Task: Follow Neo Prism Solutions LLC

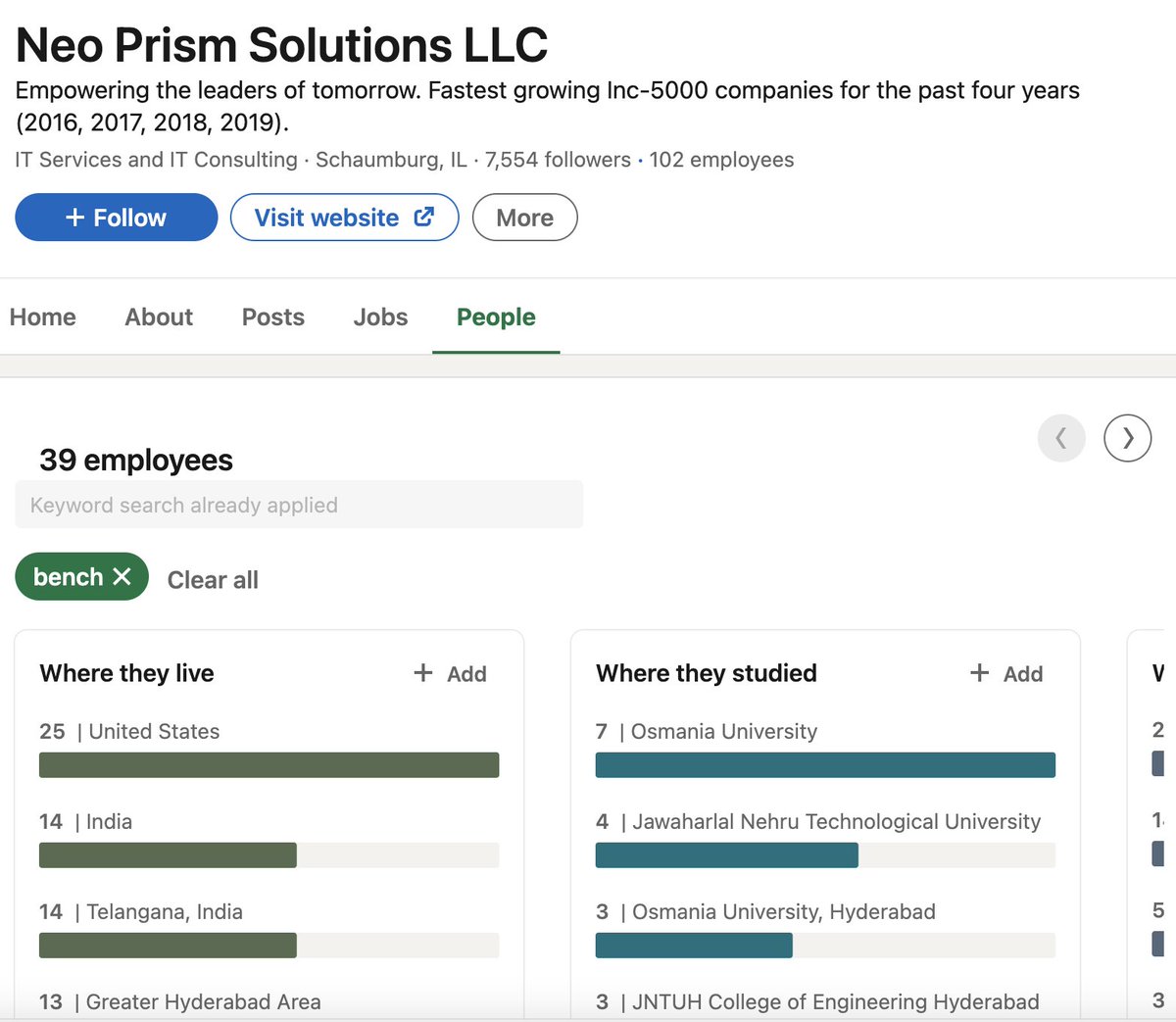Action: click(116, 218)
